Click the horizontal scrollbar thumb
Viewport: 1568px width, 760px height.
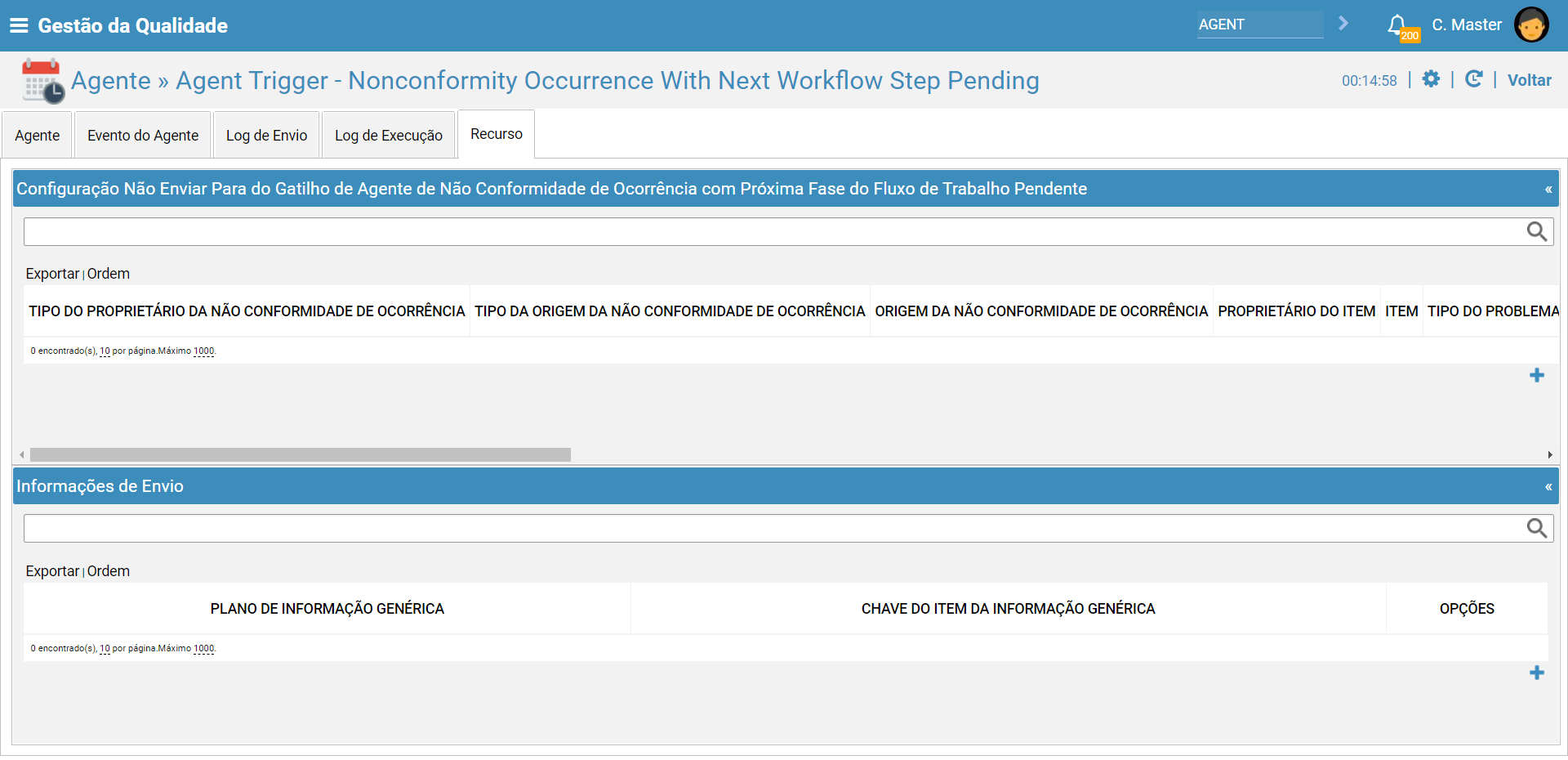301,454
